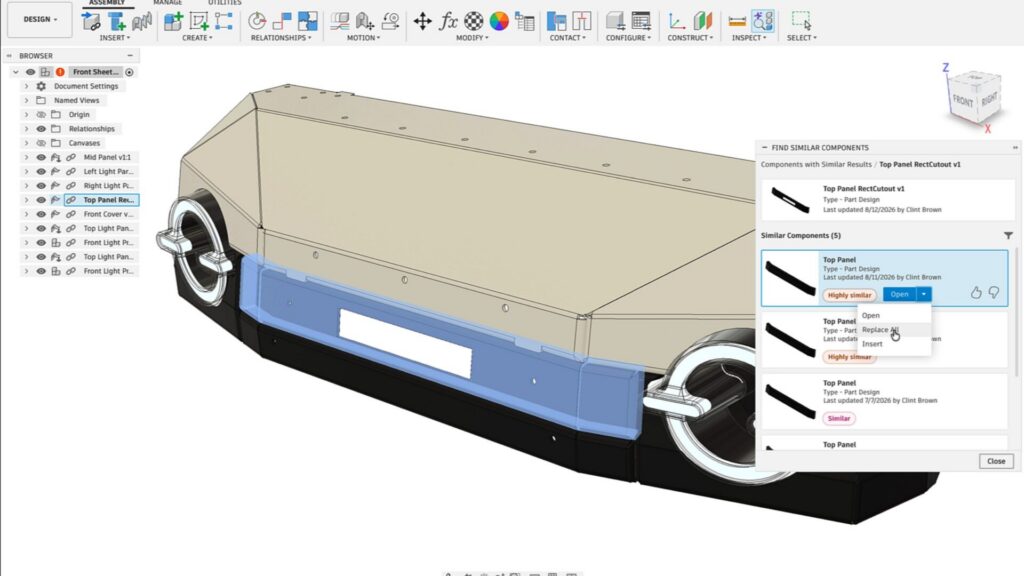Hide the Left Light Par... component
This screenshot has height=576, width=1024.
41,172
